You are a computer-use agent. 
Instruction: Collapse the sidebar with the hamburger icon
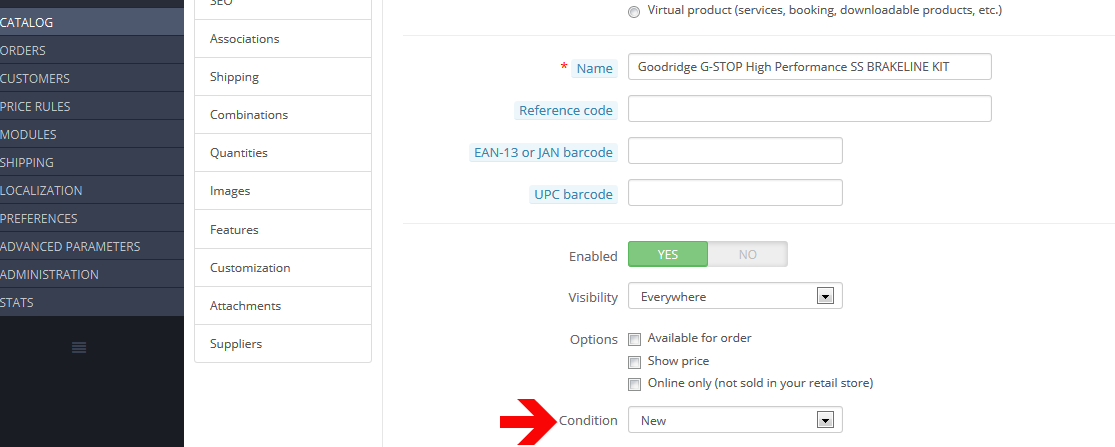pyautogui.click(x=79, y=347)
